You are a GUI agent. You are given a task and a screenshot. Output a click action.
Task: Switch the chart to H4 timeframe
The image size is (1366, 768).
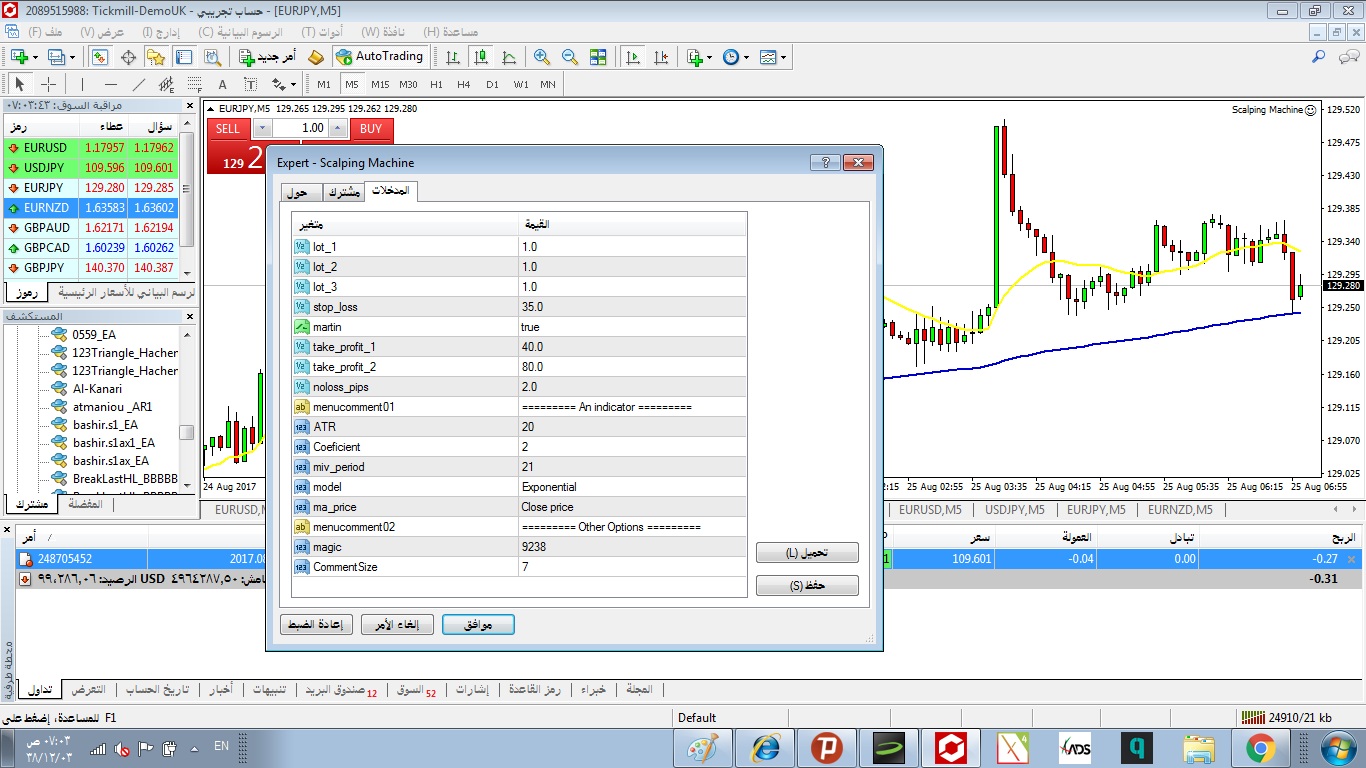point(464,84)
